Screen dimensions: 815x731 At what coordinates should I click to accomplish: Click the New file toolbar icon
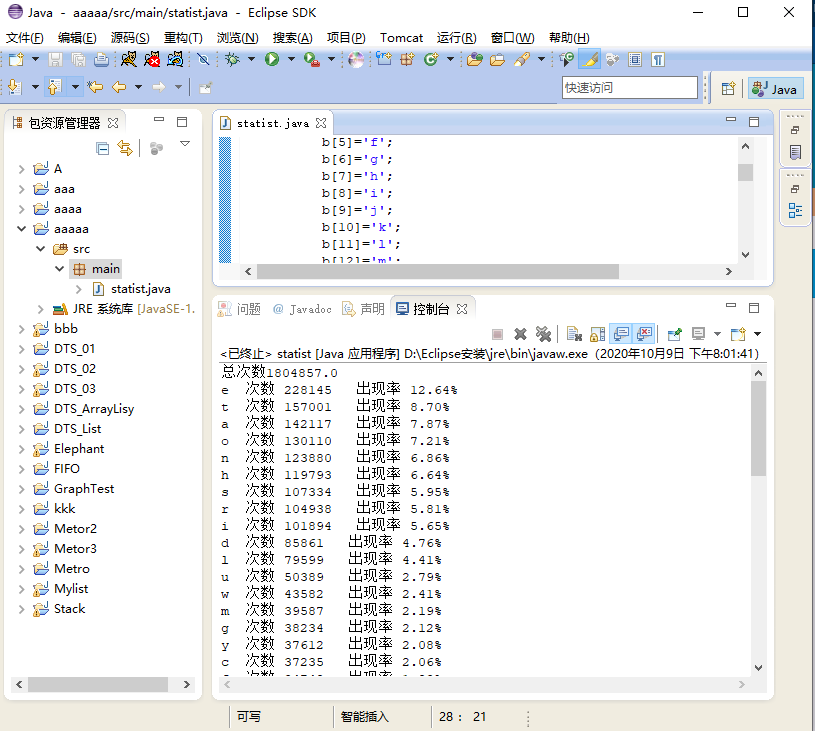click(16, 60)
